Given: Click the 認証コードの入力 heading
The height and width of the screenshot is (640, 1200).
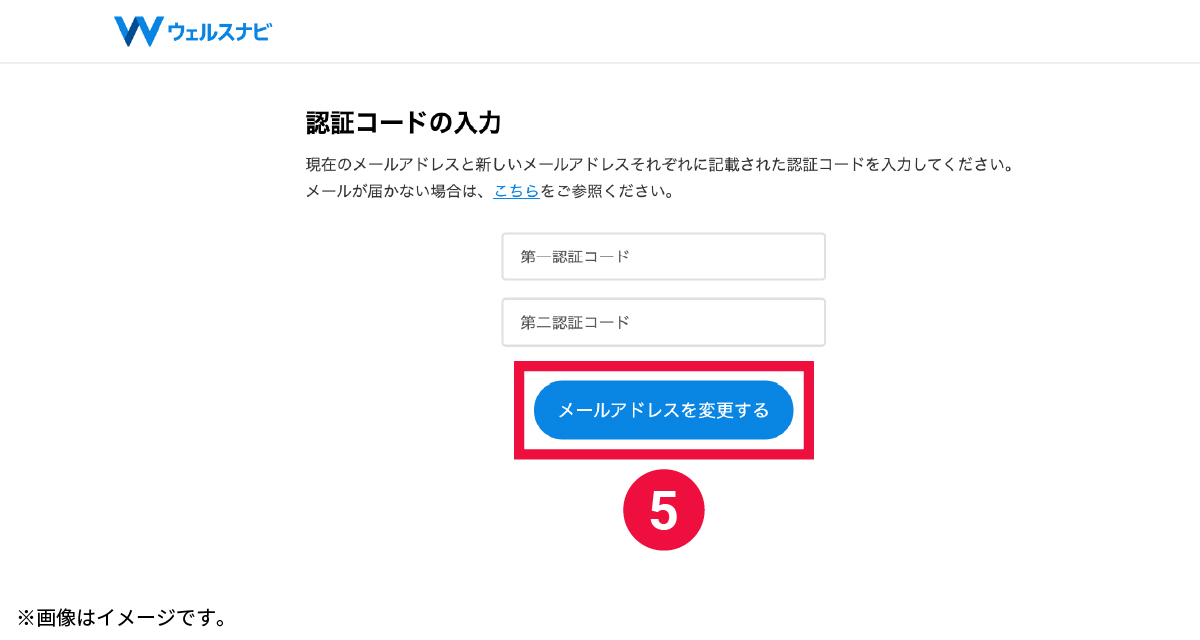Looking at the screenshot, I should pyautogui.click(x=403, y=124).
